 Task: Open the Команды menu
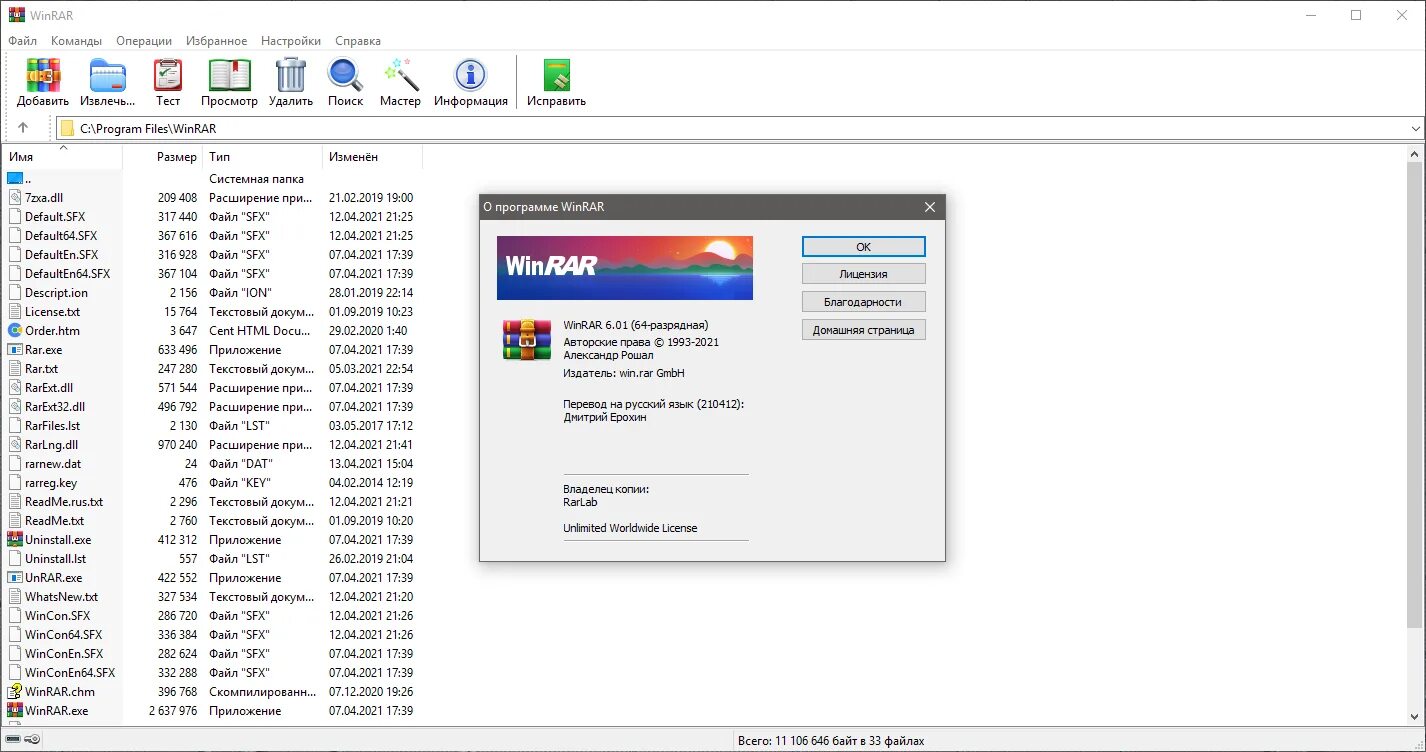coord(77,41)
